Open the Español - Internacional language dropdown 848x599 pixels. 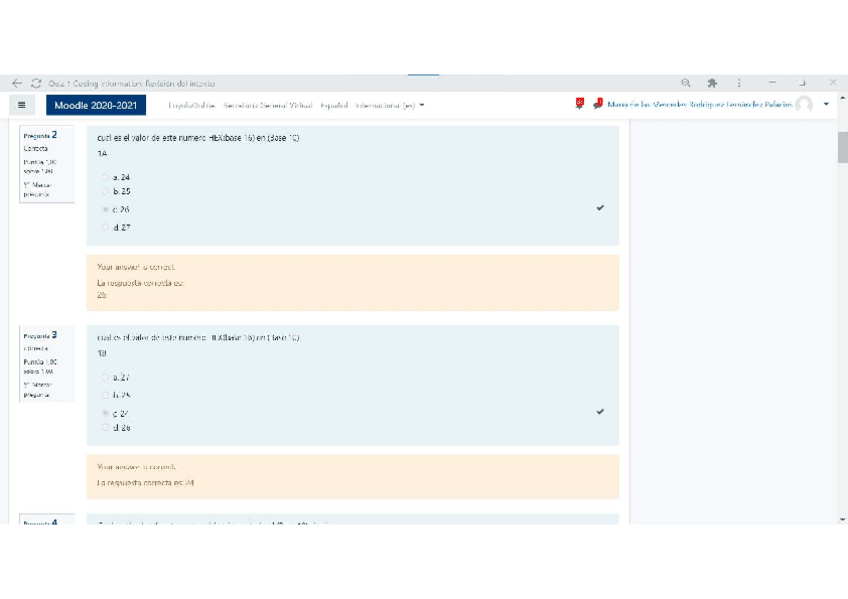click(372, 105)
